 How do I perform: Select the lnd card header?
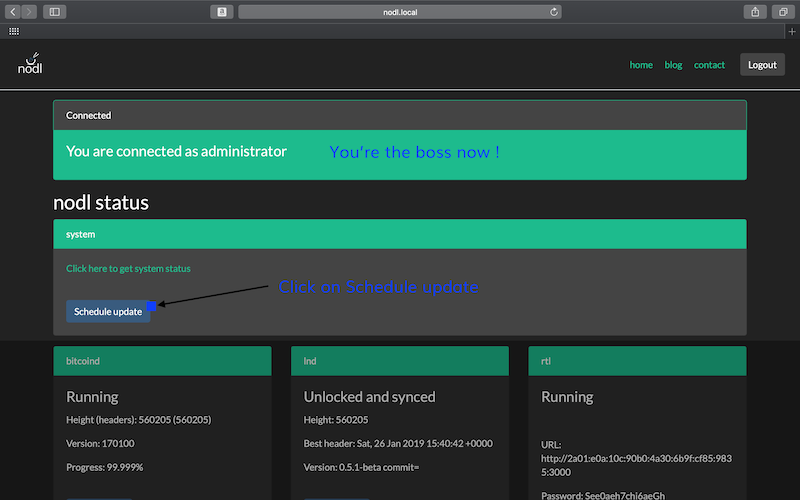tap(400, 361)
